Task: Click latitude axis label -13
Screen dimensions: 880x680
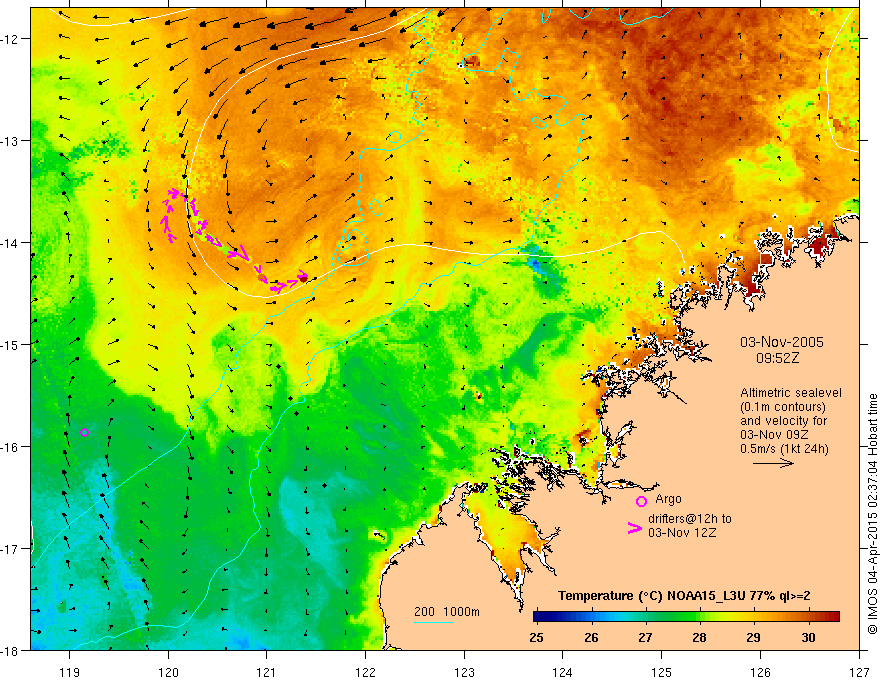Action: [x=10, y=140]
